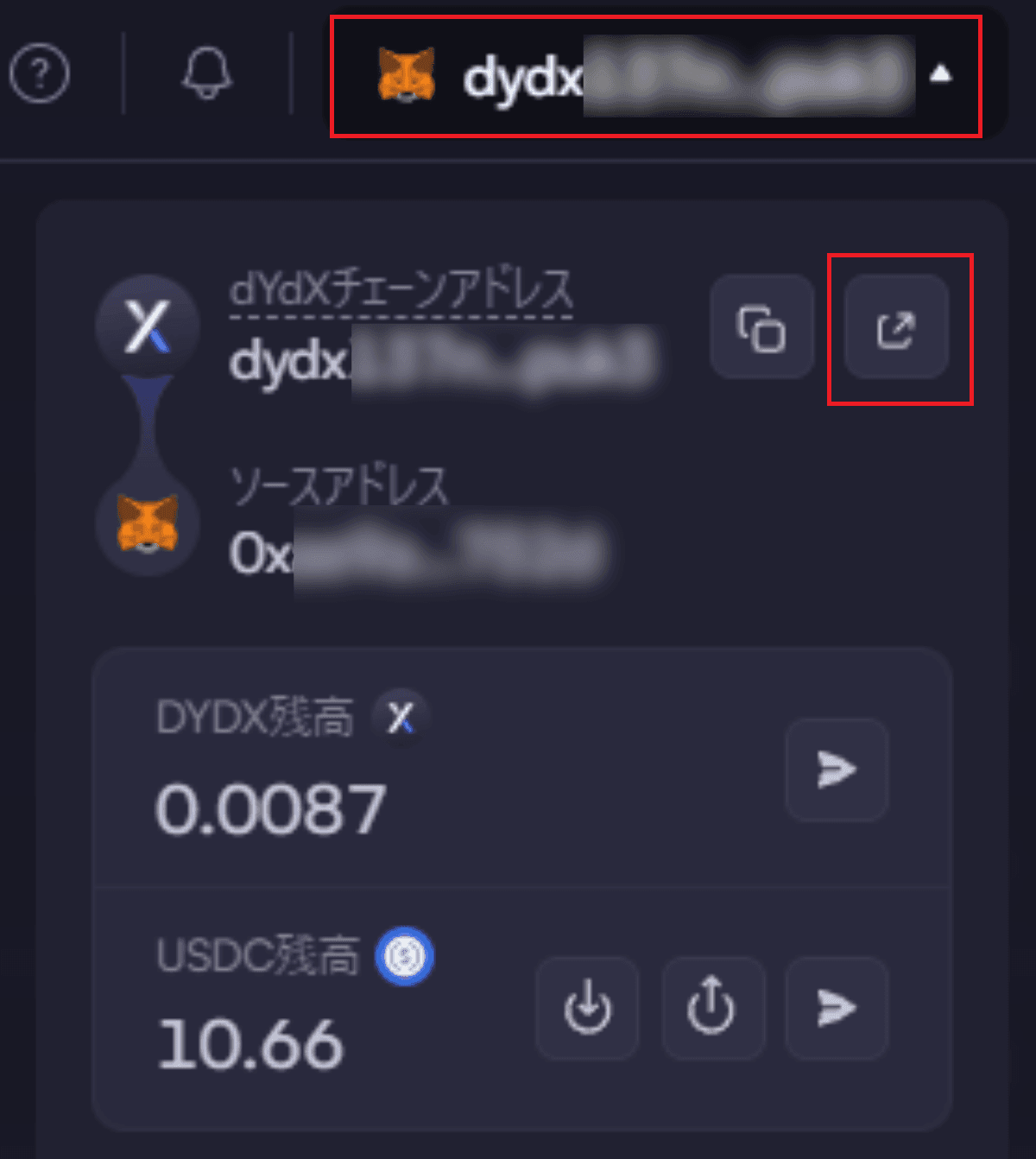
Task: Copy the dYdX chain address
Action: pyautogui.click(x=761, y=327)
